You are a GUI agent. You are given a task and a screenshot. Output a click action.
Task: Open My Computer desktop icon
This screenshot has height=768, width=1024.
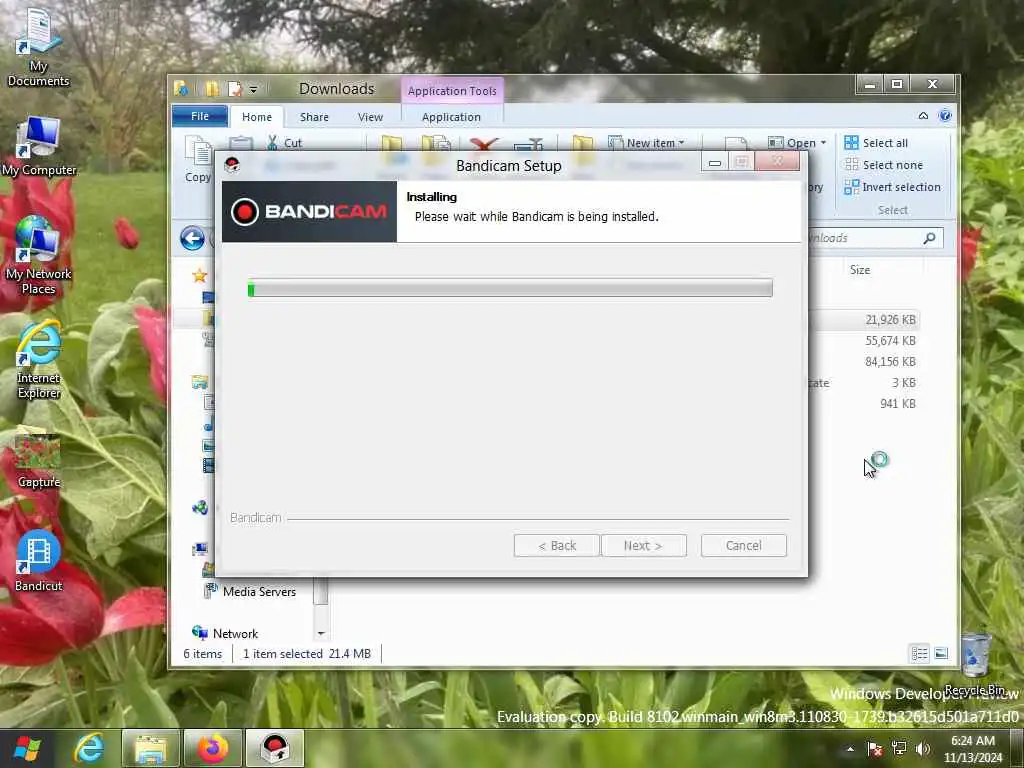point(39,146)
